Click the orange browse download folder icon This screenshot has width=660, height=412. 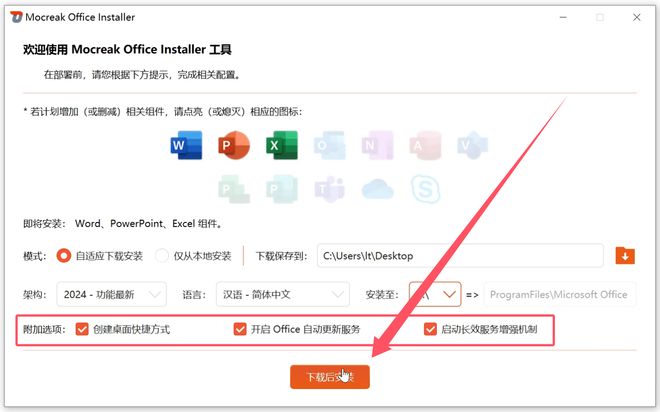(625, 255)
